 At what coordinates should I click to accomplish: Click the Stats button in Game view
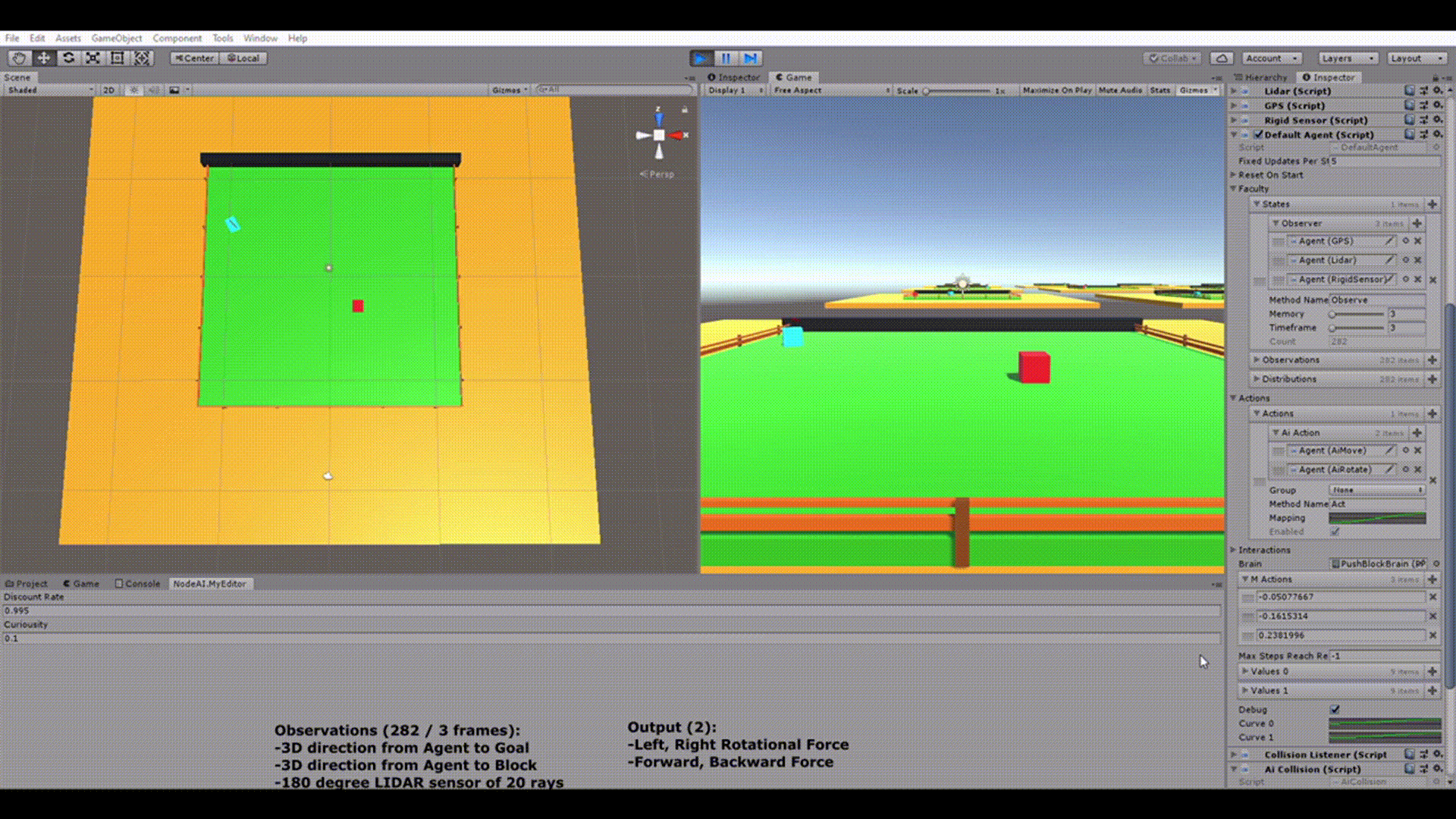[x=1159, y=90]
